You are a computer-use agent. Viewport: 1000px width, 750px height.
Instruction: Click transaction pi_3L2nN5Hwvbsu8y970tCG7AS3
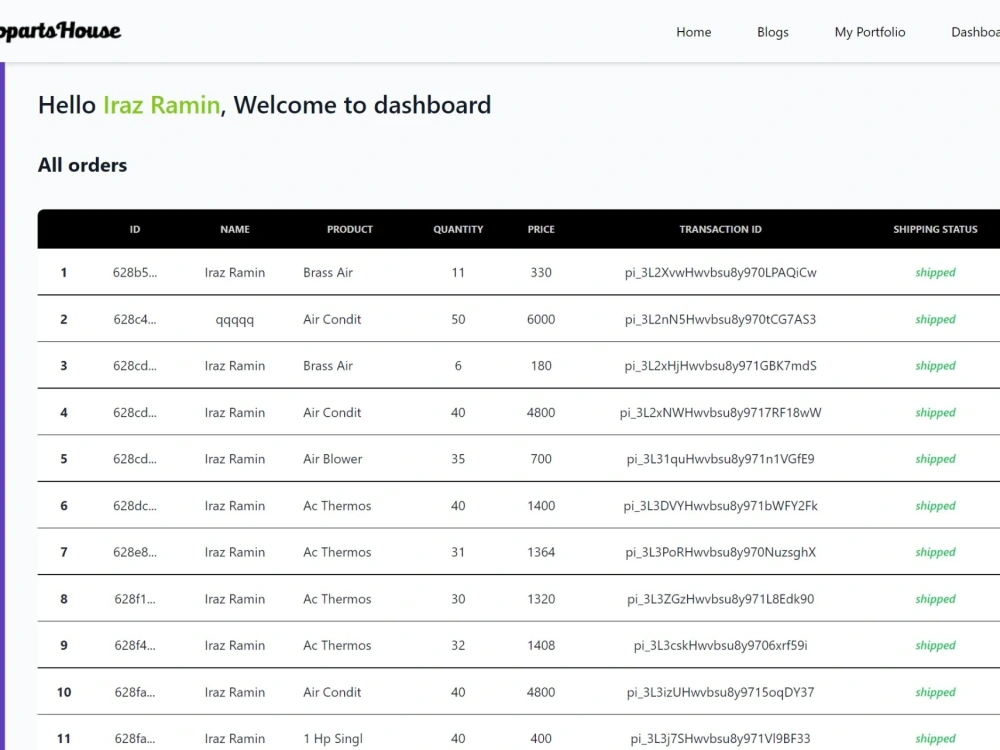pyautogui.click(x=720, y=319)
